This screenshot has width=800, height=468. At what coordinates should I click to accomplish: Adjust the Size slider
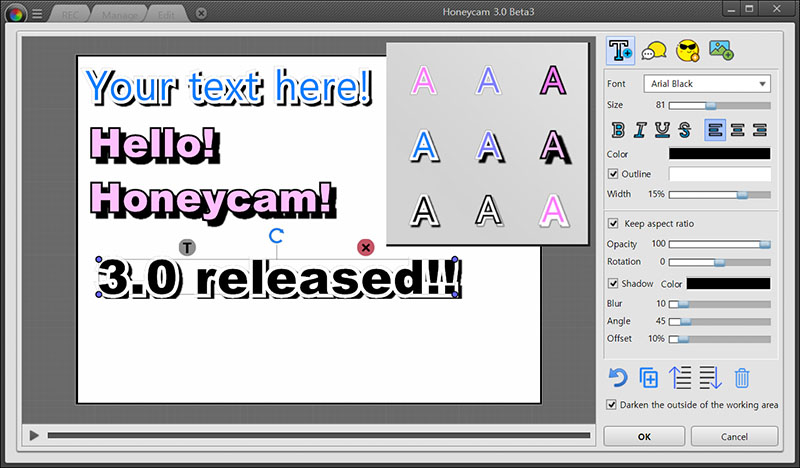[720, 106]
